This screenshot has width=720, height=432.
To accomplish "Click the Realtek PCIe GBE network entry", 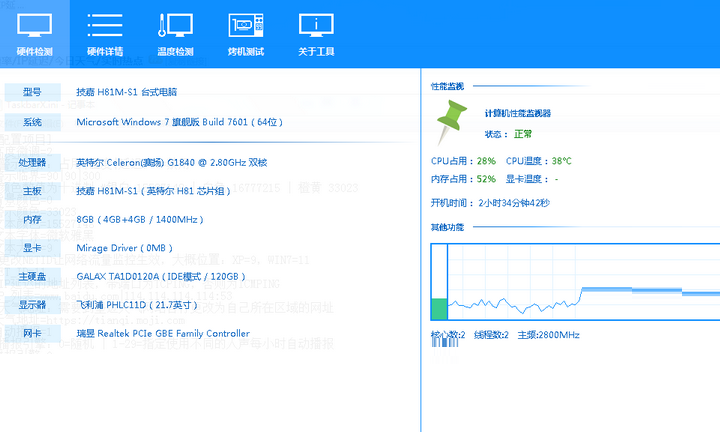I will pos(163,334).
